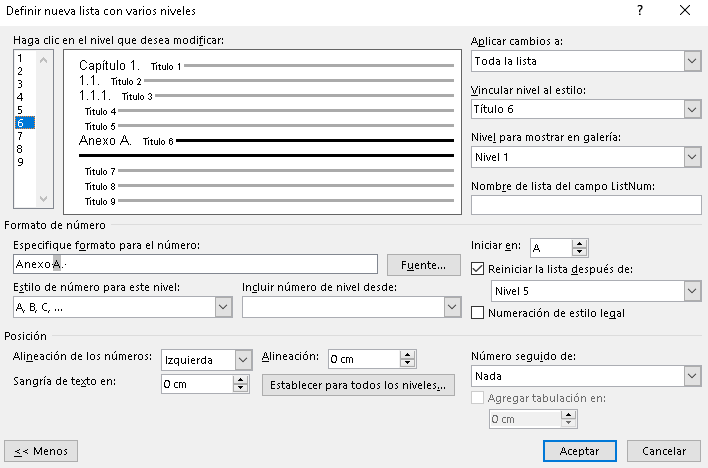708x468 pixels.
Task: Uncheck Reiniciar la lista después de
Action: coord(477,269)
